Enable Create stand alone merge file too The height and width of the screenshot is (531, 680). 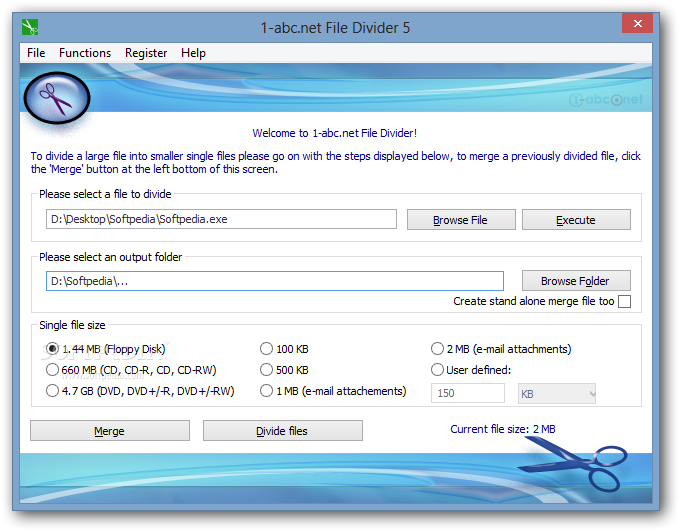click(624, 301)
